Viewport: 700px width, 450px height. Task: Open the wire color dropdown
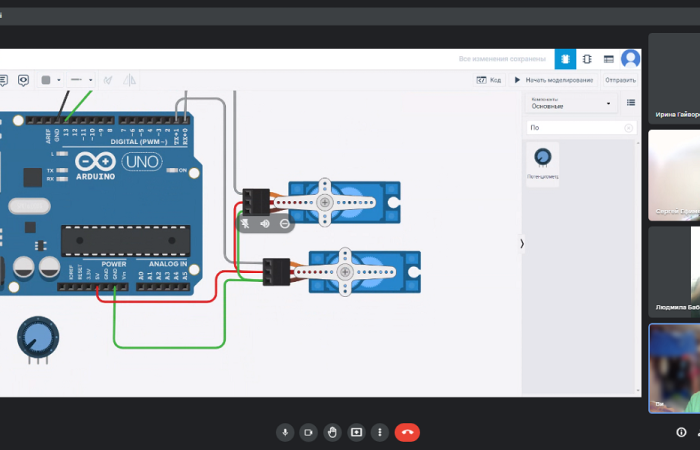click(51, 80)
